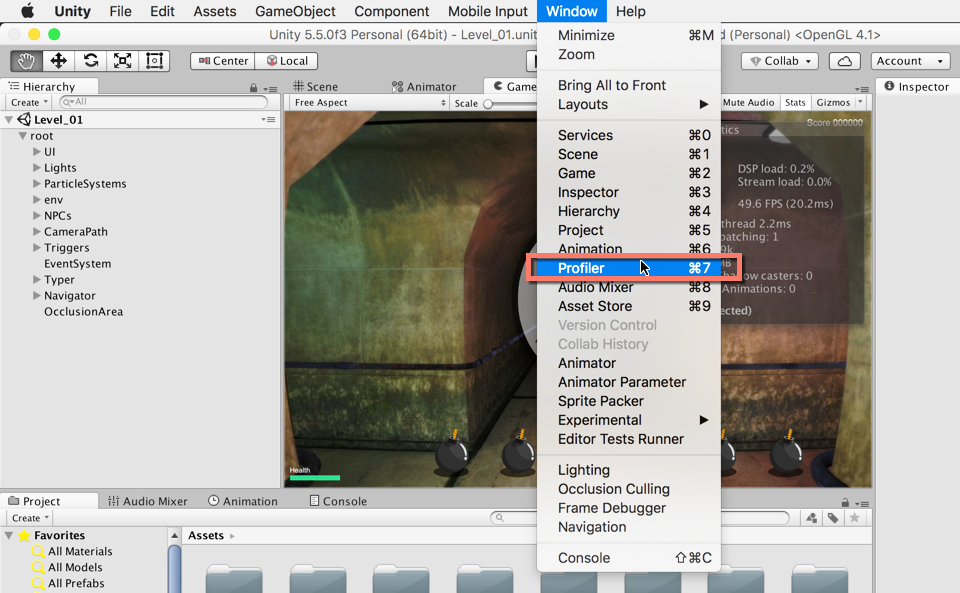Select the Rotate tool
960x593 pixels.
[91, 61]
